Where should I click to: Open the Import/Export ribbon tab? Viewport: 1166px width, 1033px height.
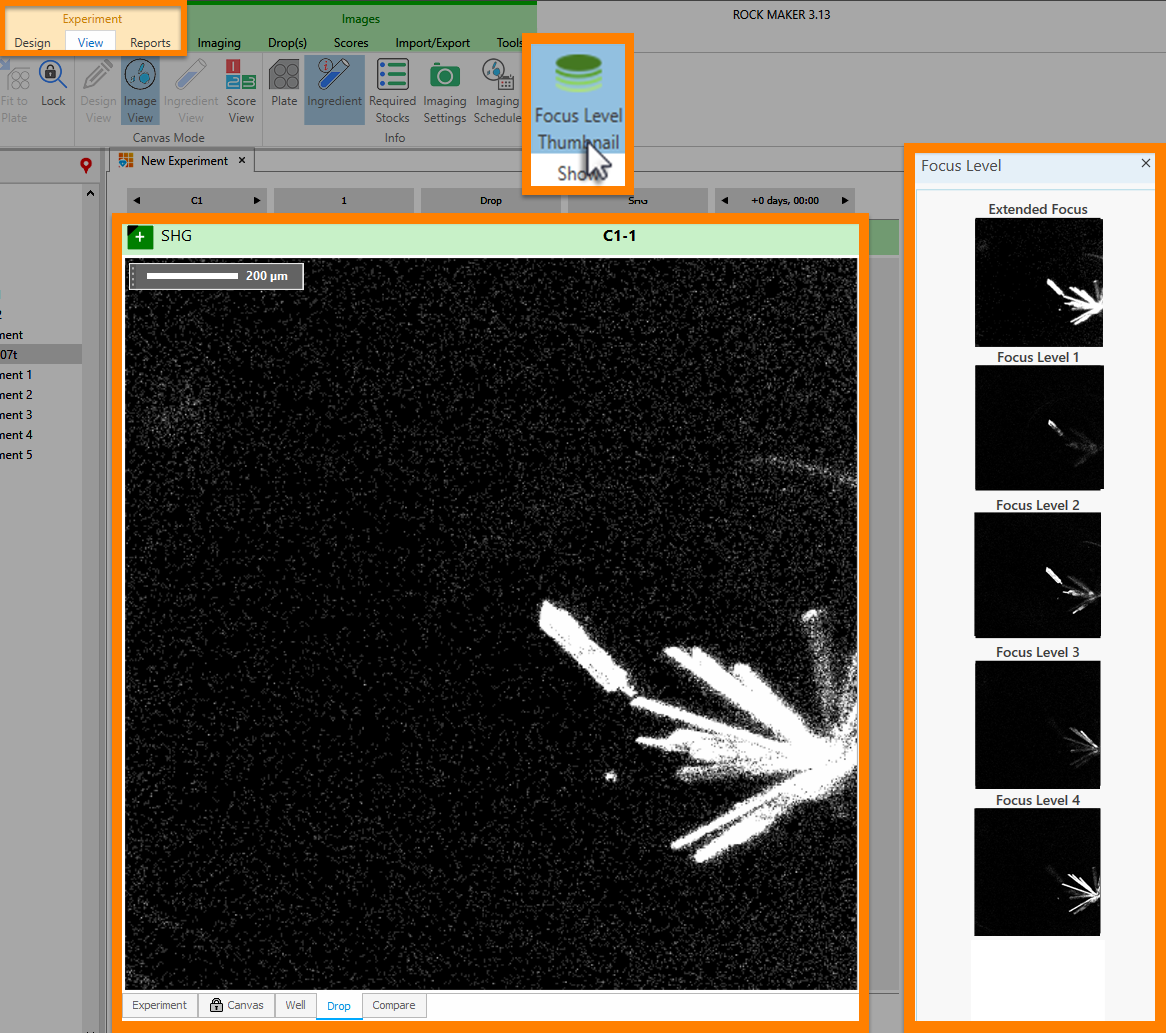(433, 42)
